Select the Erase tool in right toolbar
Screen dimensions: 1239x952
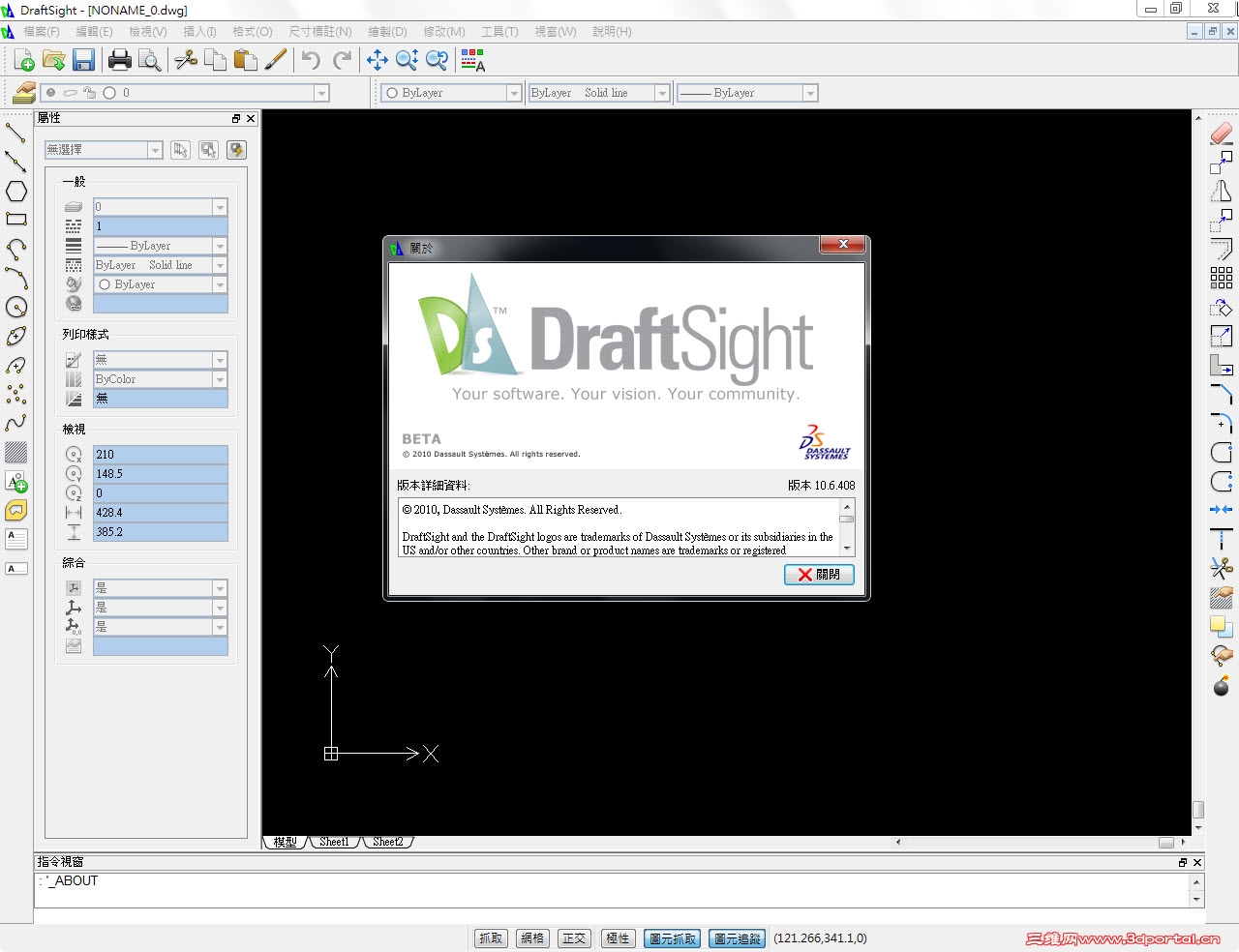pos(1222,133)
